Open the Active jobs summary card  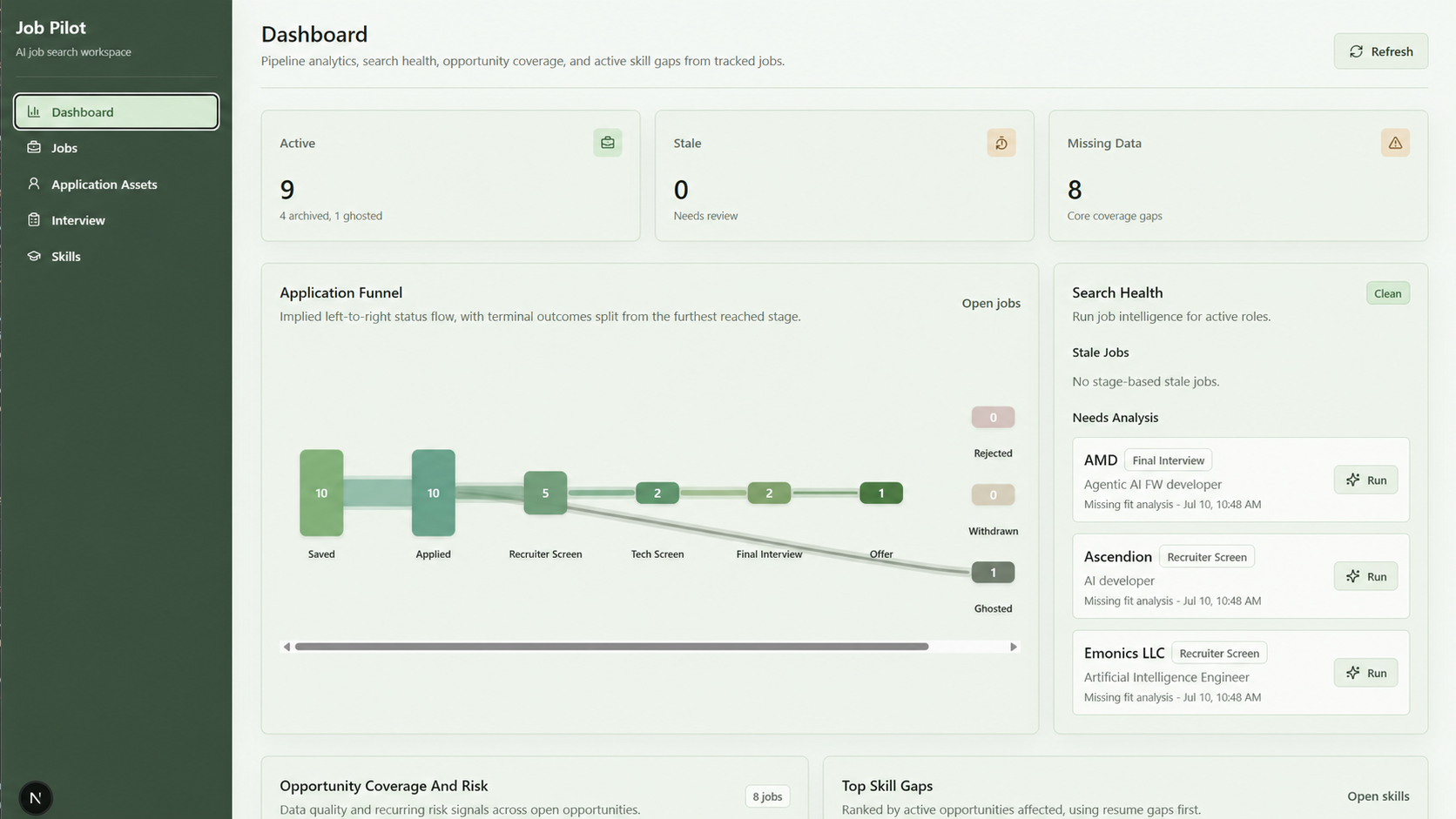coord(450,176)
